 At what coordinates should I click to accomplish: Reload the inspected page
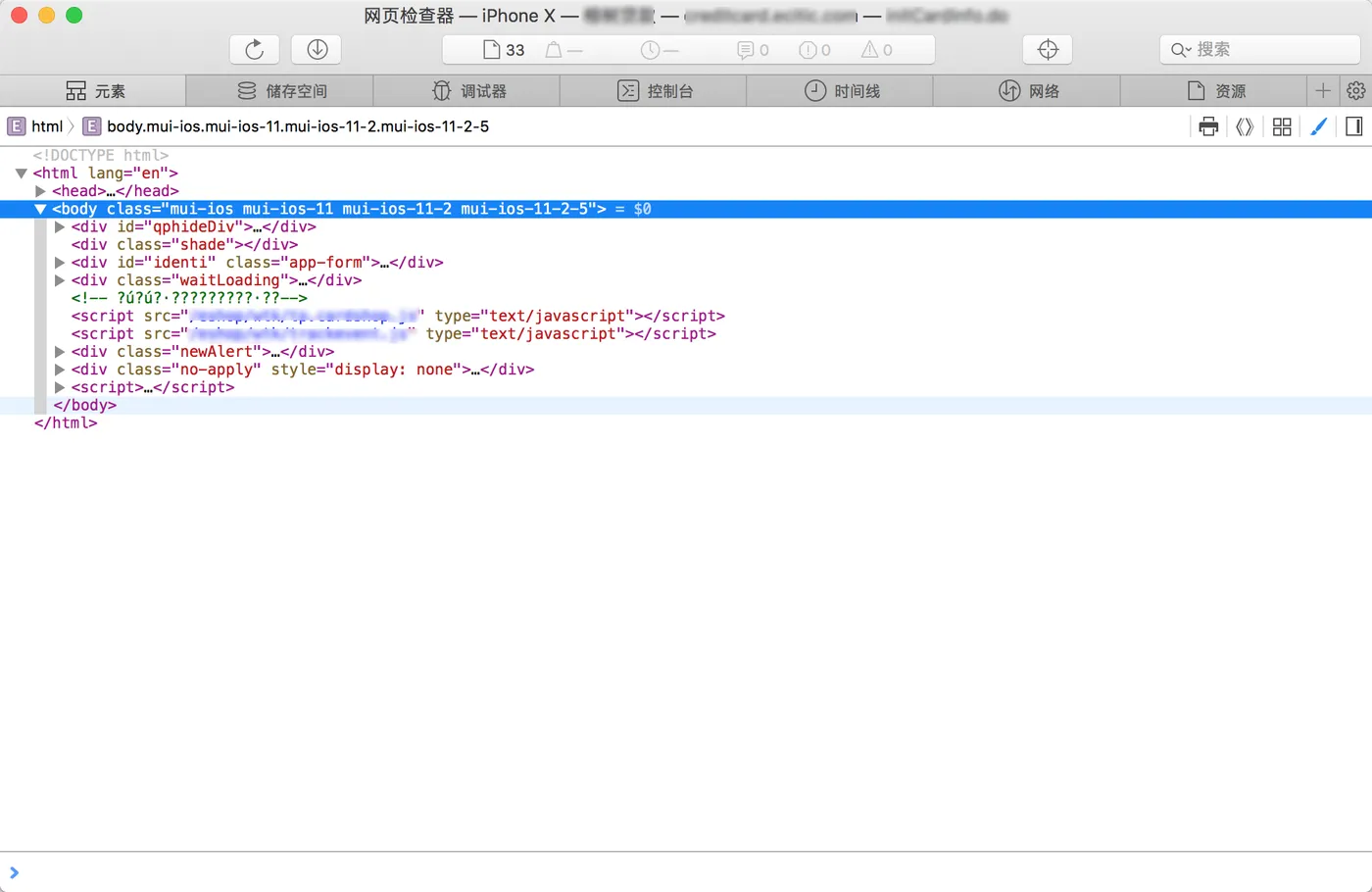click(254, 49)
